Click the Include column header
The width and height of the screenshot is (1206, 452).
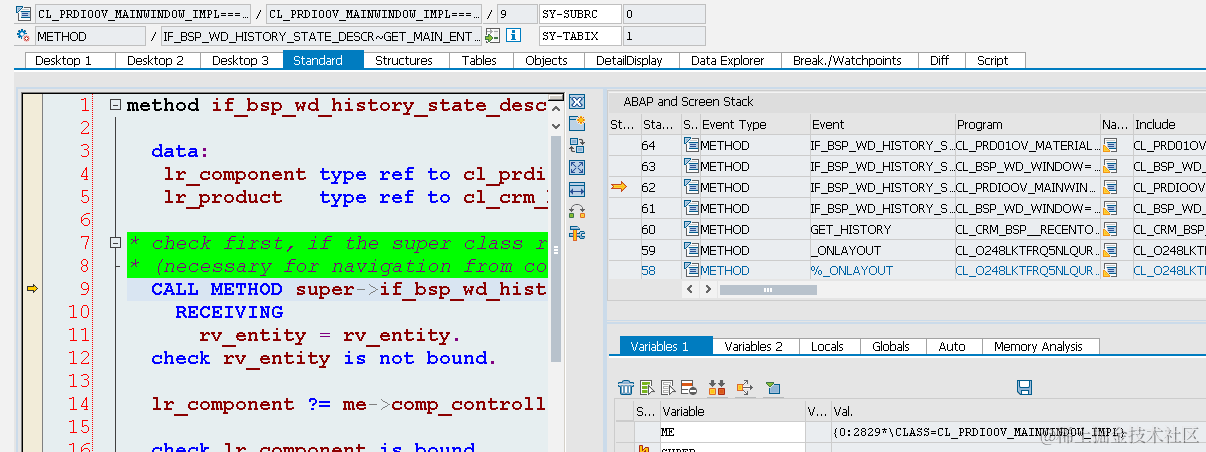coord(1168,125)
